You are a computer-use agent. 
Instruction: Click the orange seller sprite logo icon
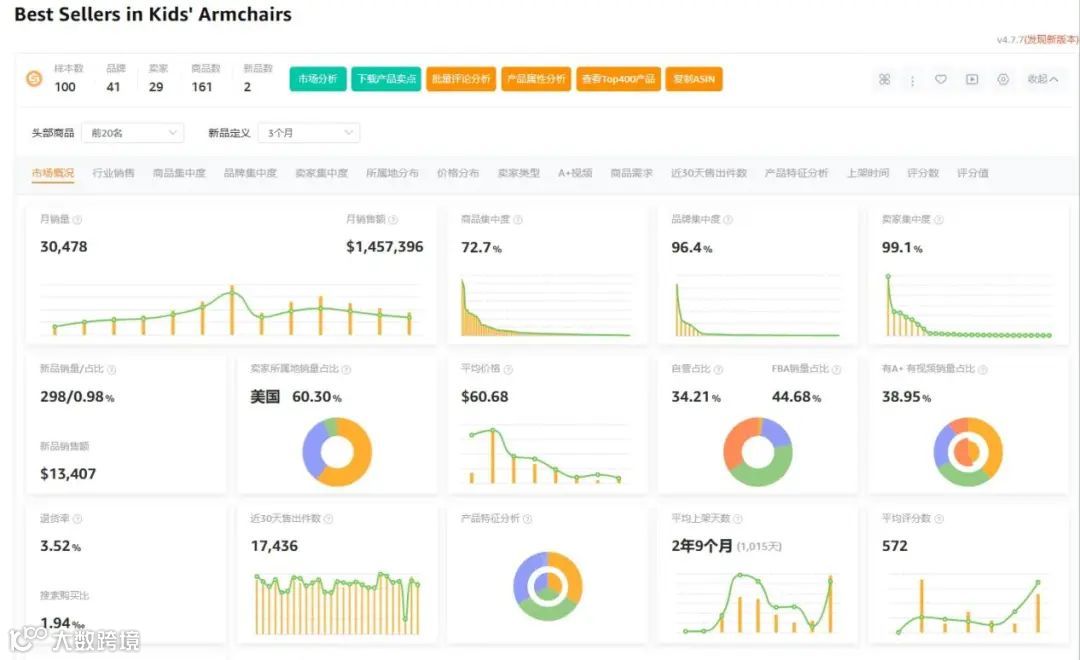click(34, 79)
